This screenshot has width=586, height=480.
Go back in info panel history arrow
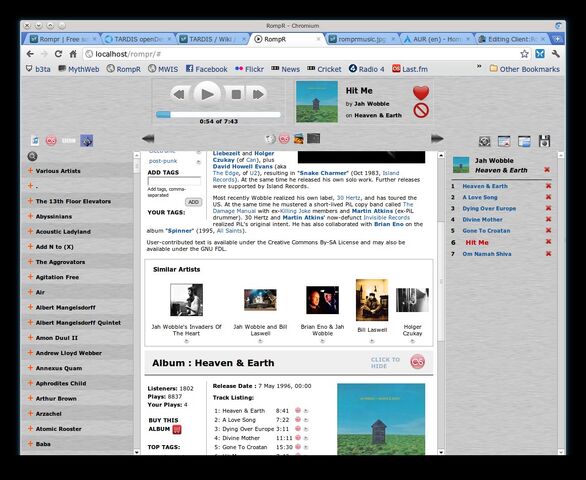pos(148,139)
